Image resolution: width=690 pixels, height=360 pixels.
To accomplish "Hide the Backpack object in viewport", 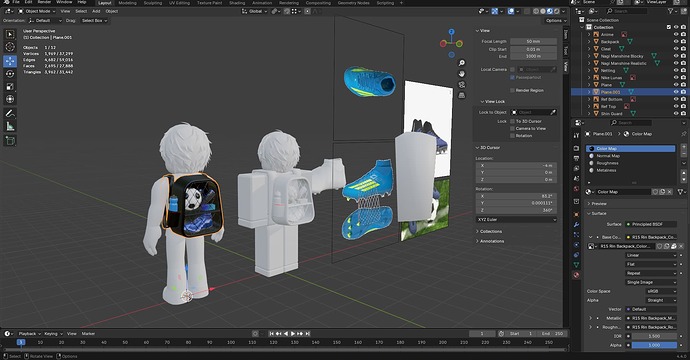I will (676, 41).
